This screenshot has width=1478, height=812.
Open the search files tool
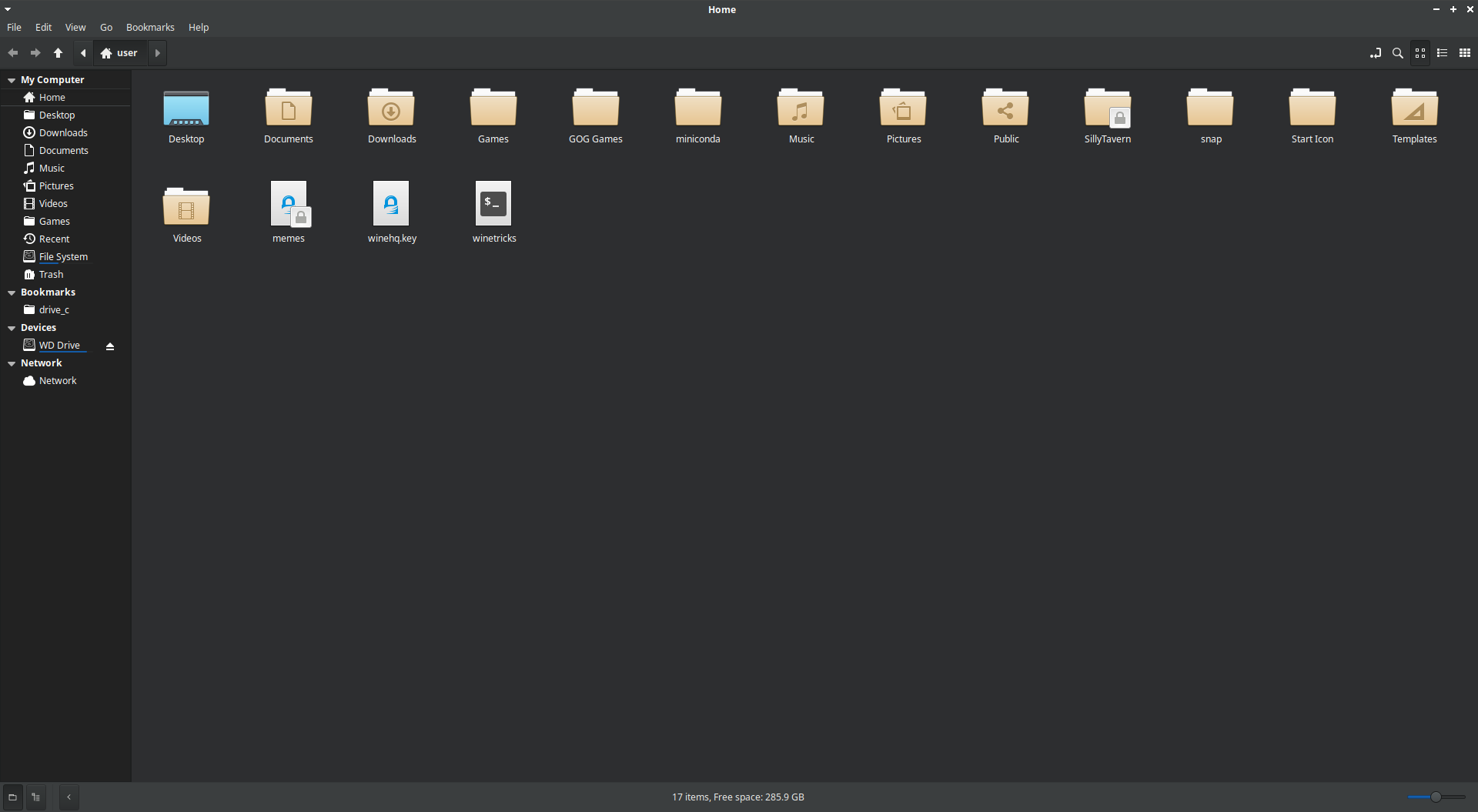[1398, 53]
